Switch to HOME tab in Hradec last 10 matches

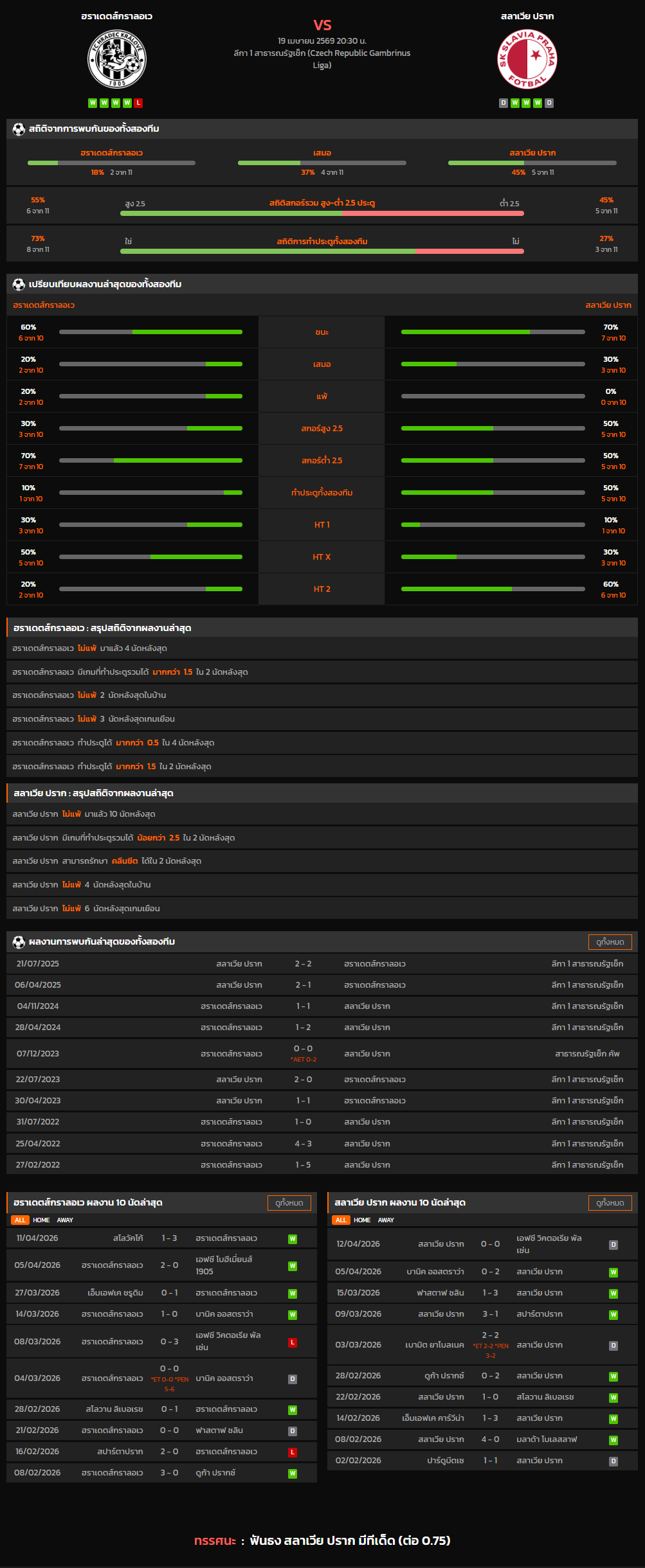[41, 1220]
